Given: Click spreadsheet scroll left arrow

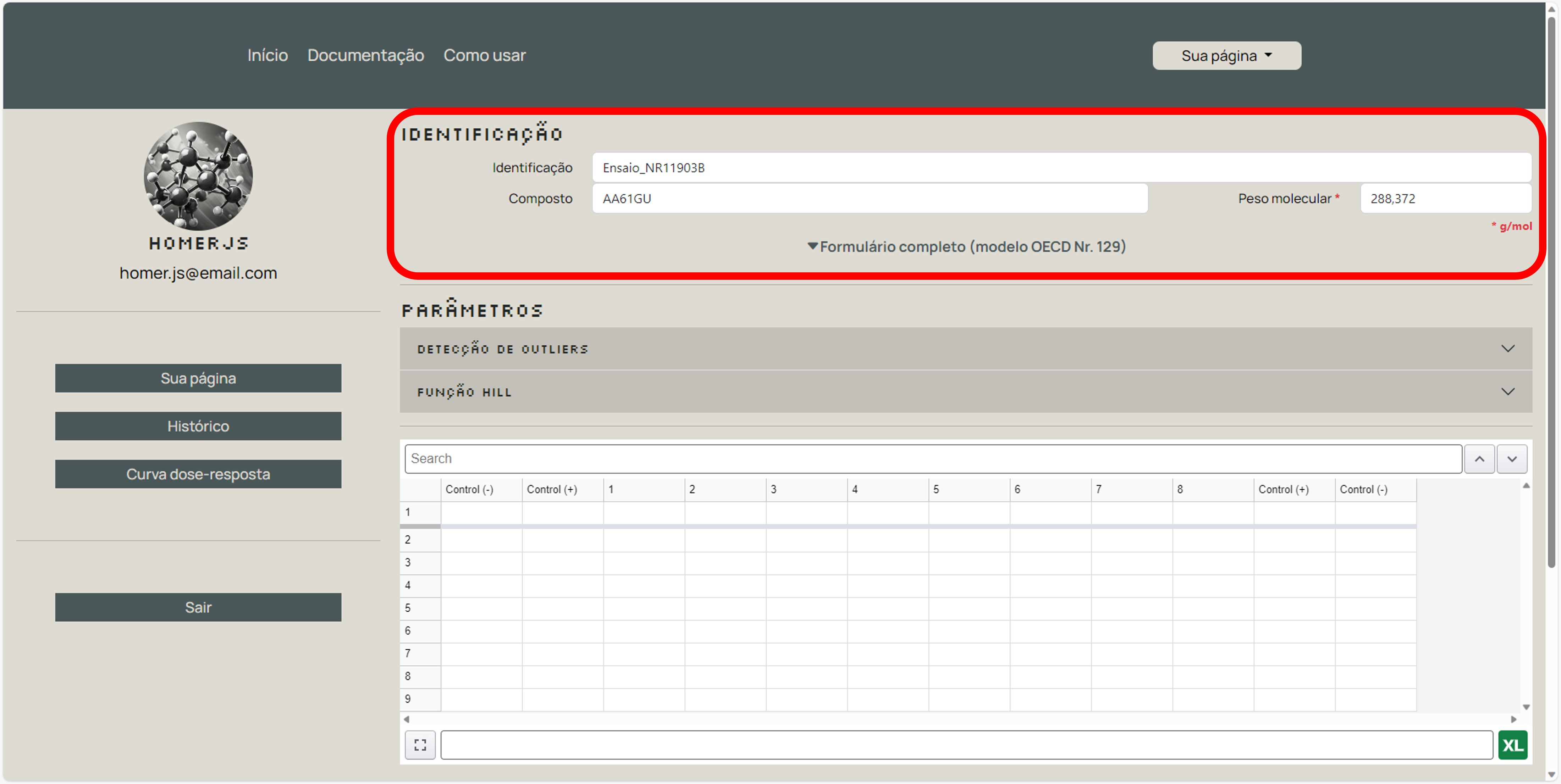Looking at the screenshot, I should [x=407, y=719].
